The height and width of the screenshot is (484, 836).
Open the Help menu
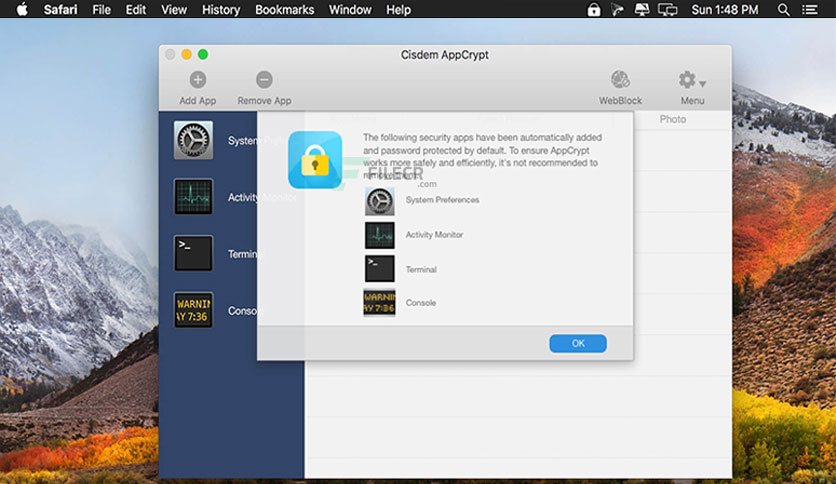point(398,10)
